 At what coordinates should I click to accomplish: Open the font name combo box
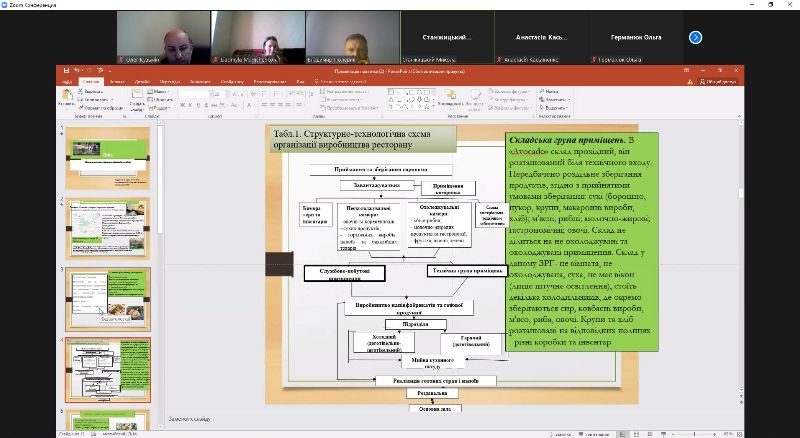point(193,94)
